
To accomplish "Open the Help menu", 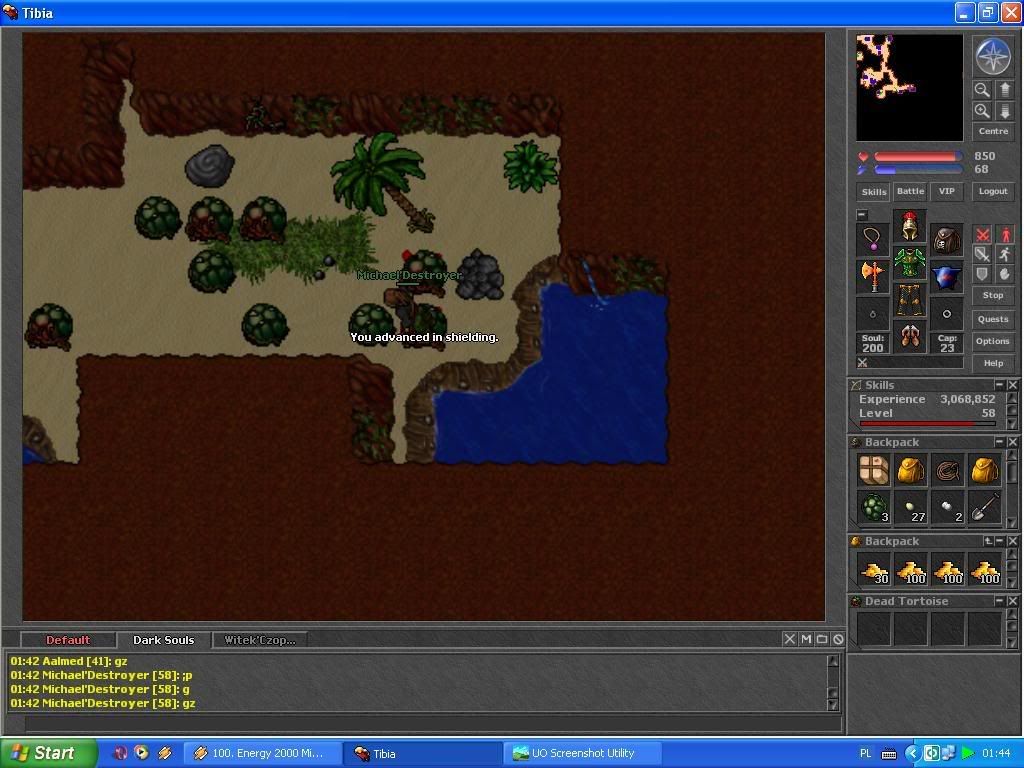I will (x=993, y=364).
